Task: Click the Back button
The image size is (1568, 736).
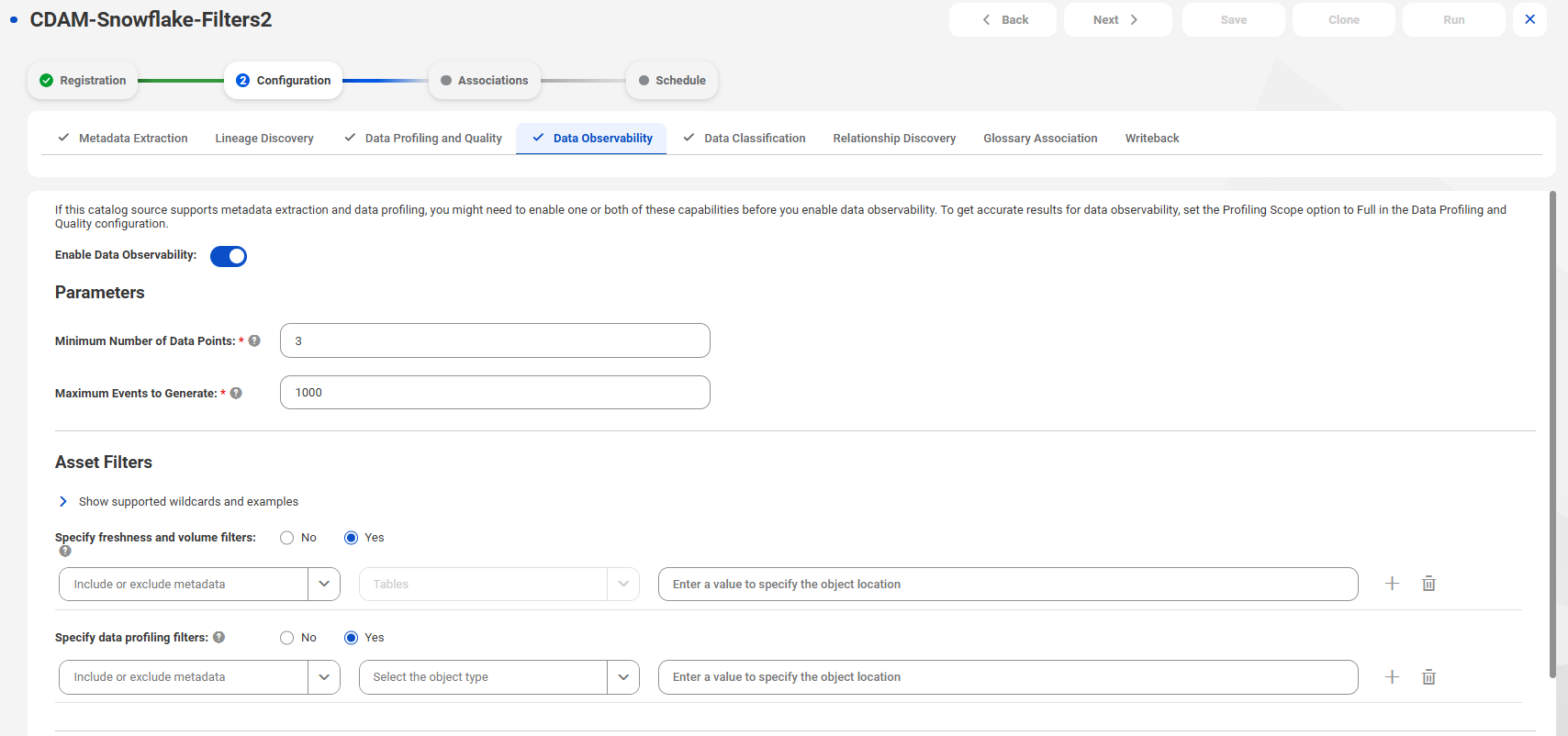Action: (1002, 19)
